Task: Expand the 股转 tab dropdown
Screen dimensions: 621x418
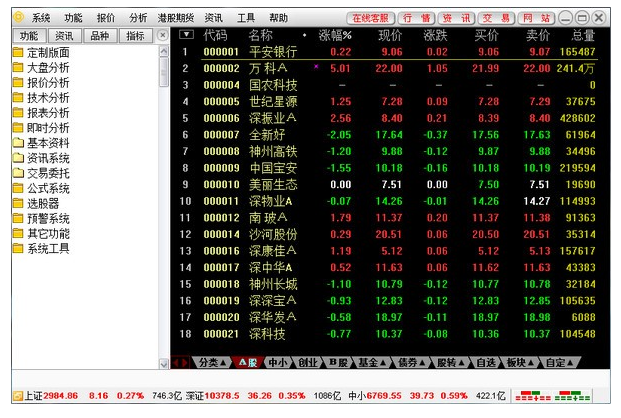Action: point(461,363)
